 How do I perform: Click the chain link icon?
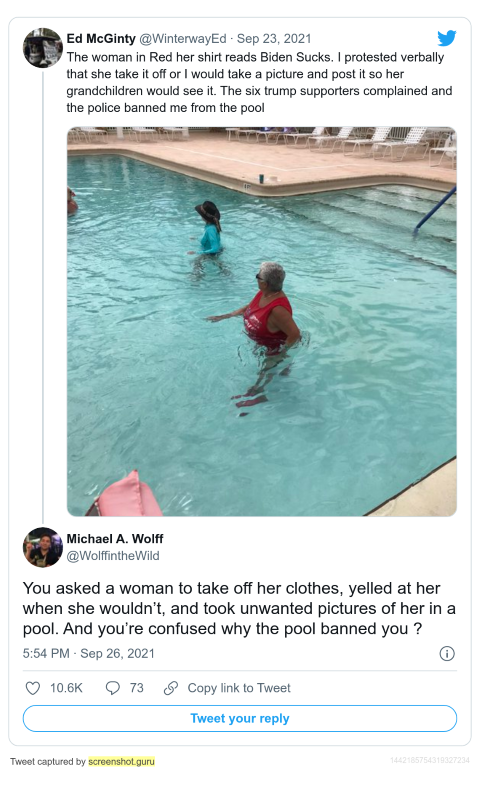pyautogui.click(x=171, y=688)
